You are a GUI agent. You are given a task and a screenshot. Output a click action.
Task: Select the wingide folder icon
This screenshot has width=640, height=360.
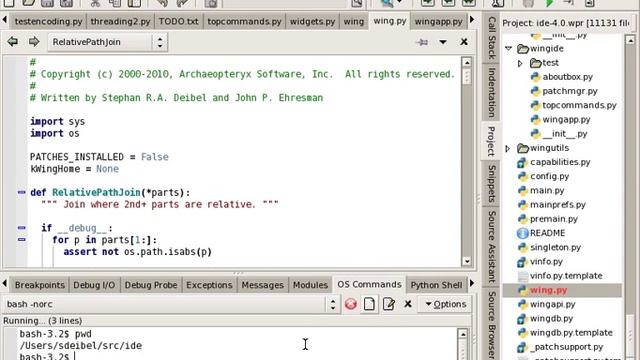523,49
